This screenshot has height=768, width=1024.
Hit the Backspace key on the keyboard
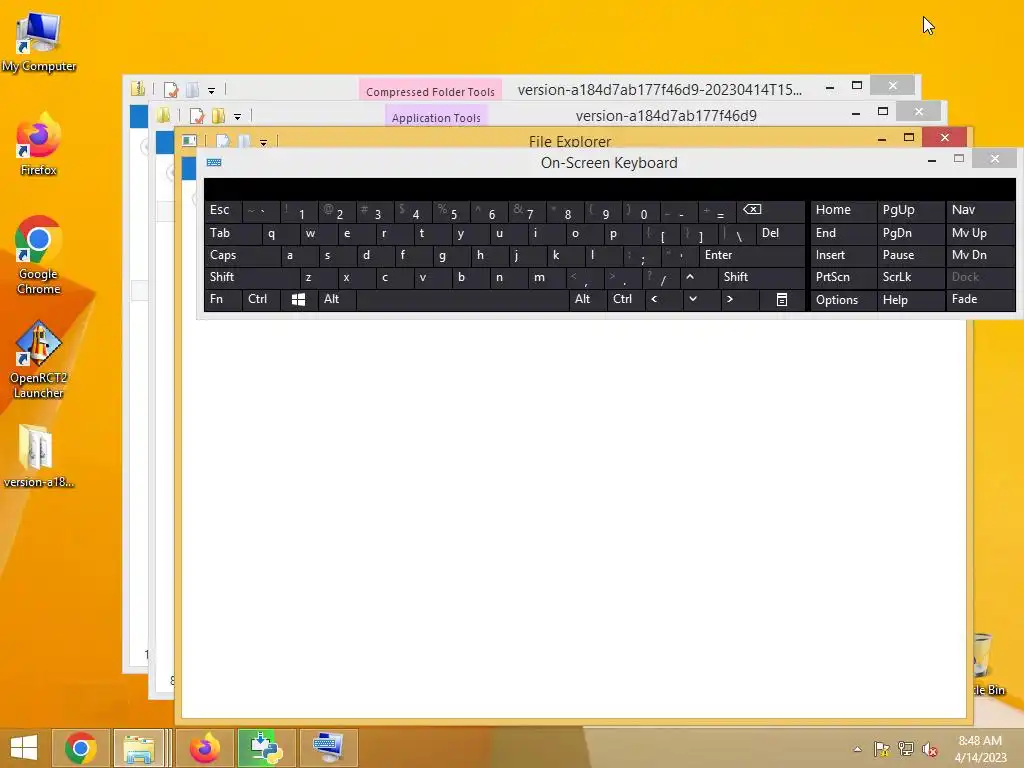771,211
